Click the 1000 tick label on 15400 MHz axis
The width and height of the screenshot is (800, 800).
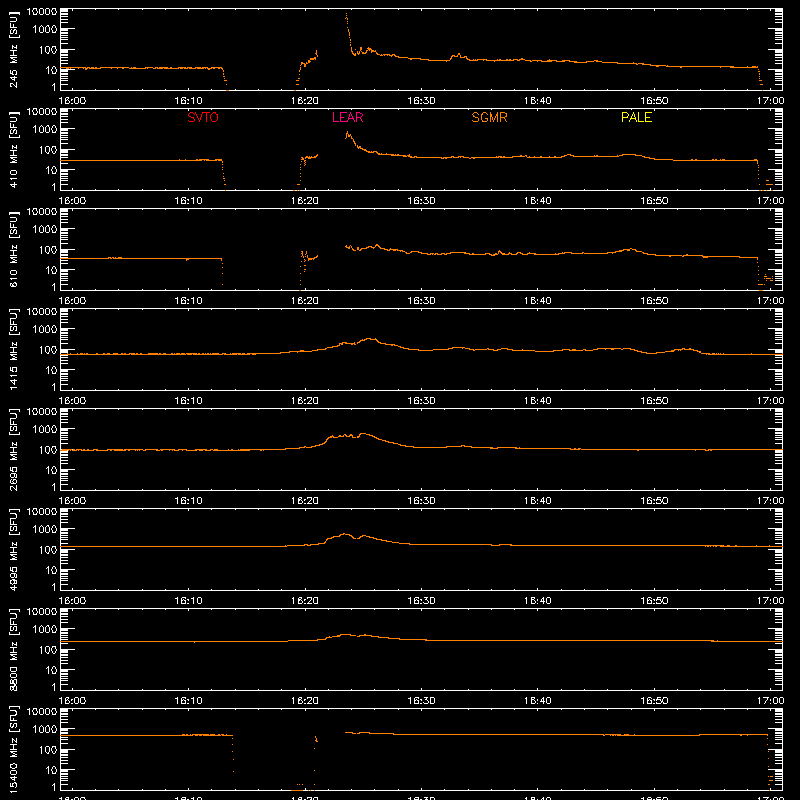(45, 730)
